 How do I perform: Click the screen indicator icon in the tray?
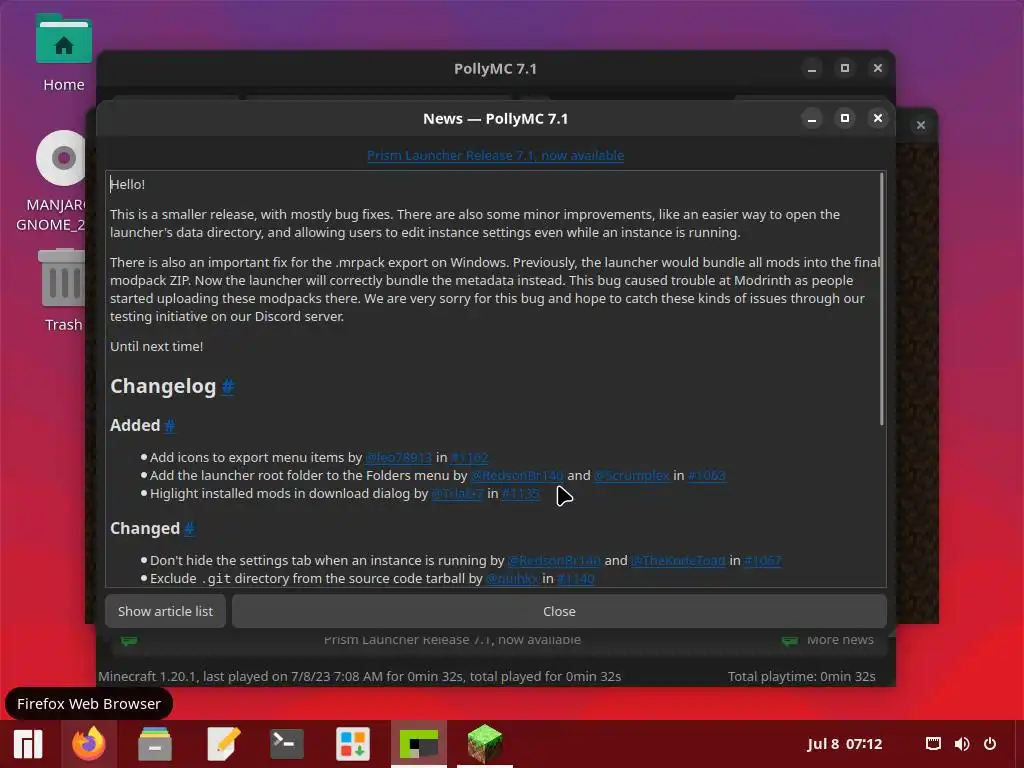point(934,744)
